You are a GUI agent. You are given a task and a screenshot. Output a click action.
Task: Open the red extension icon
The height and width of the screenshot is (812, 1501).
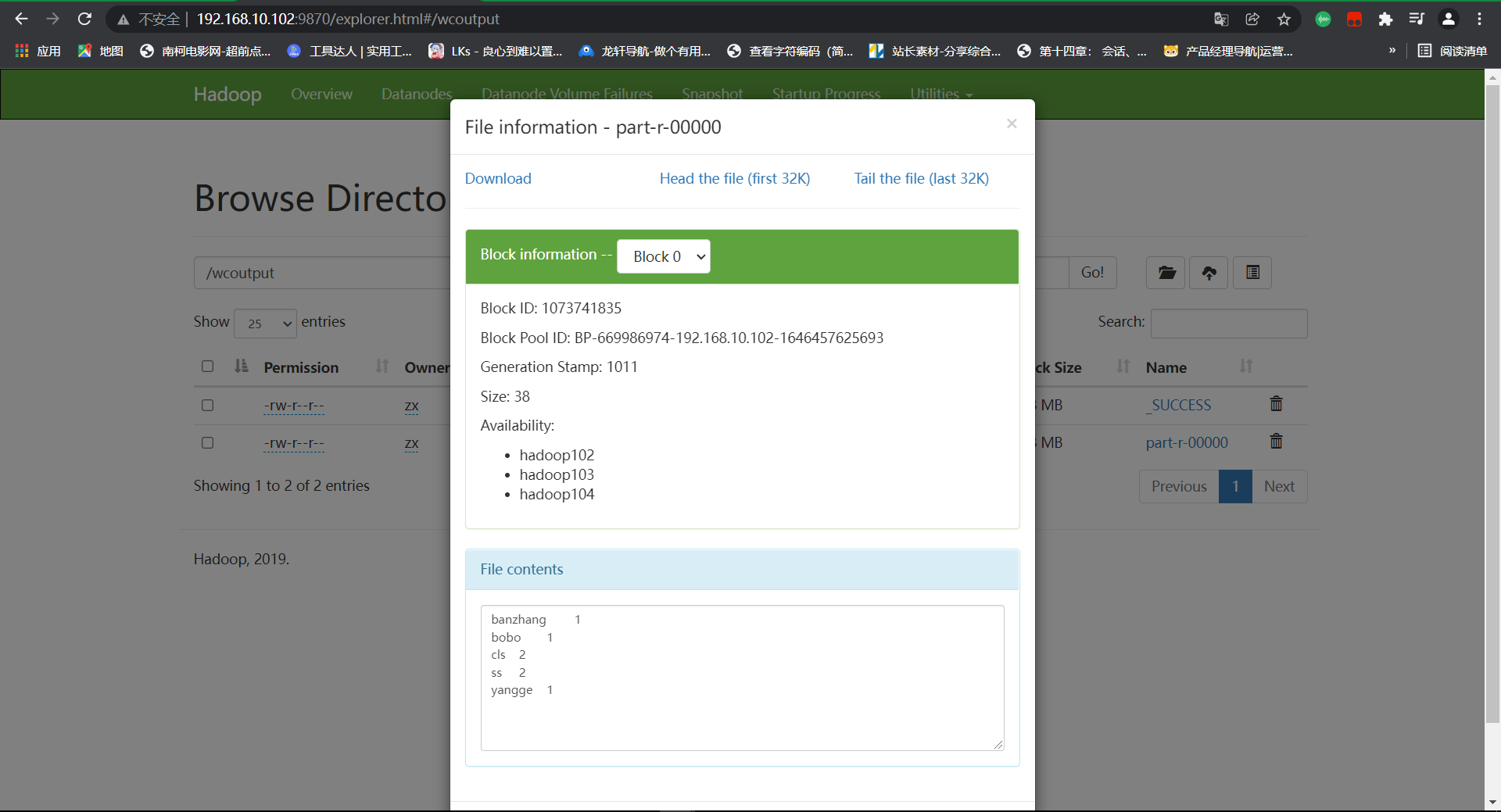(1354, 19)
